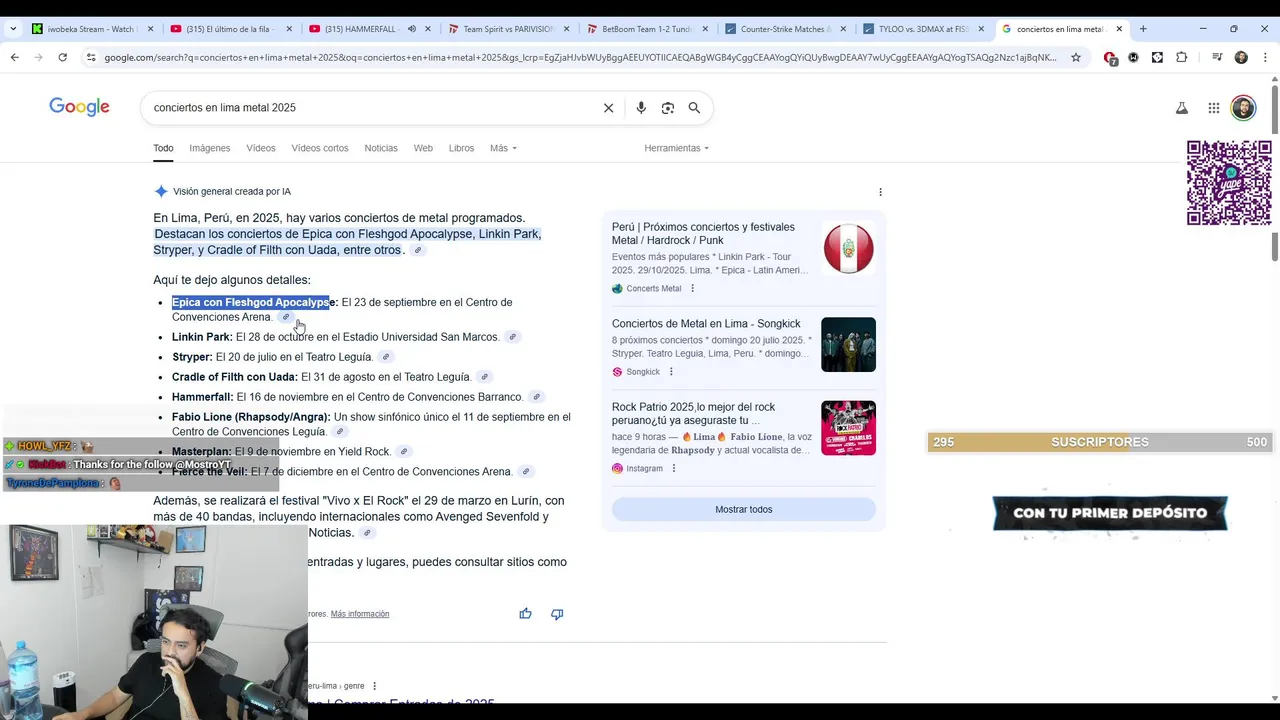Click the magnifying glass search button

694,108
